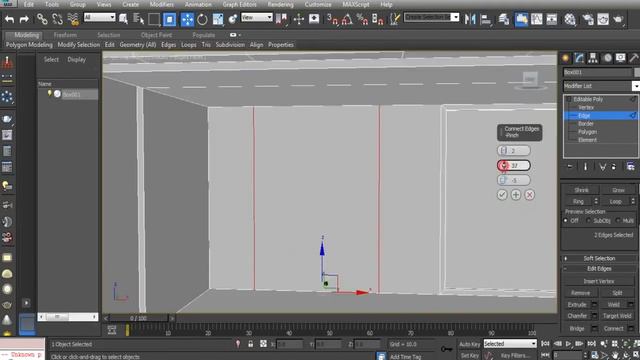Expand the Soft Selection rollout
Viewport: 640px width, 360px height.
point(599,258)
